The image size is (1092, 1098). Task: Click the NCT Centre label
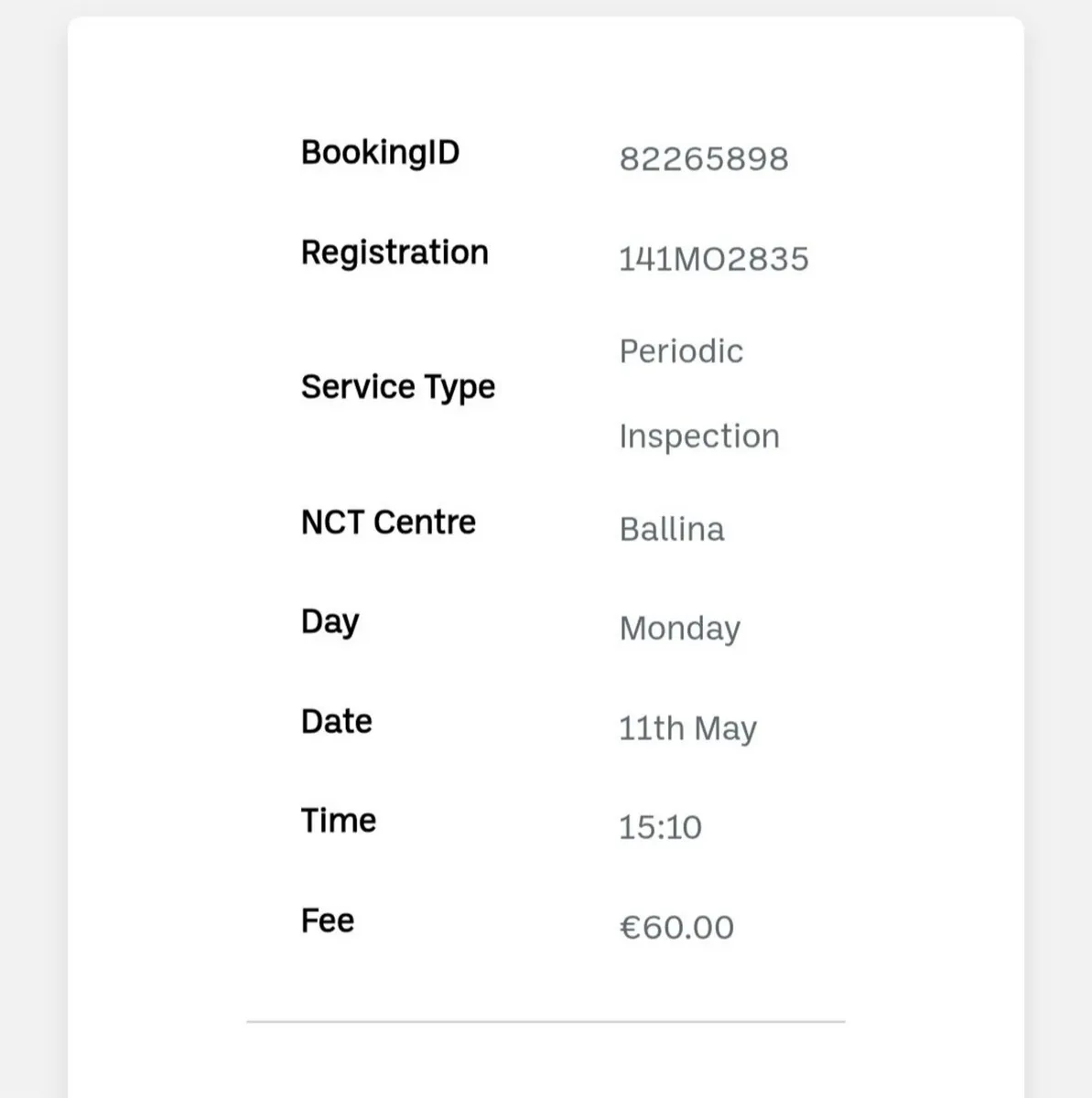pos(388,522)
